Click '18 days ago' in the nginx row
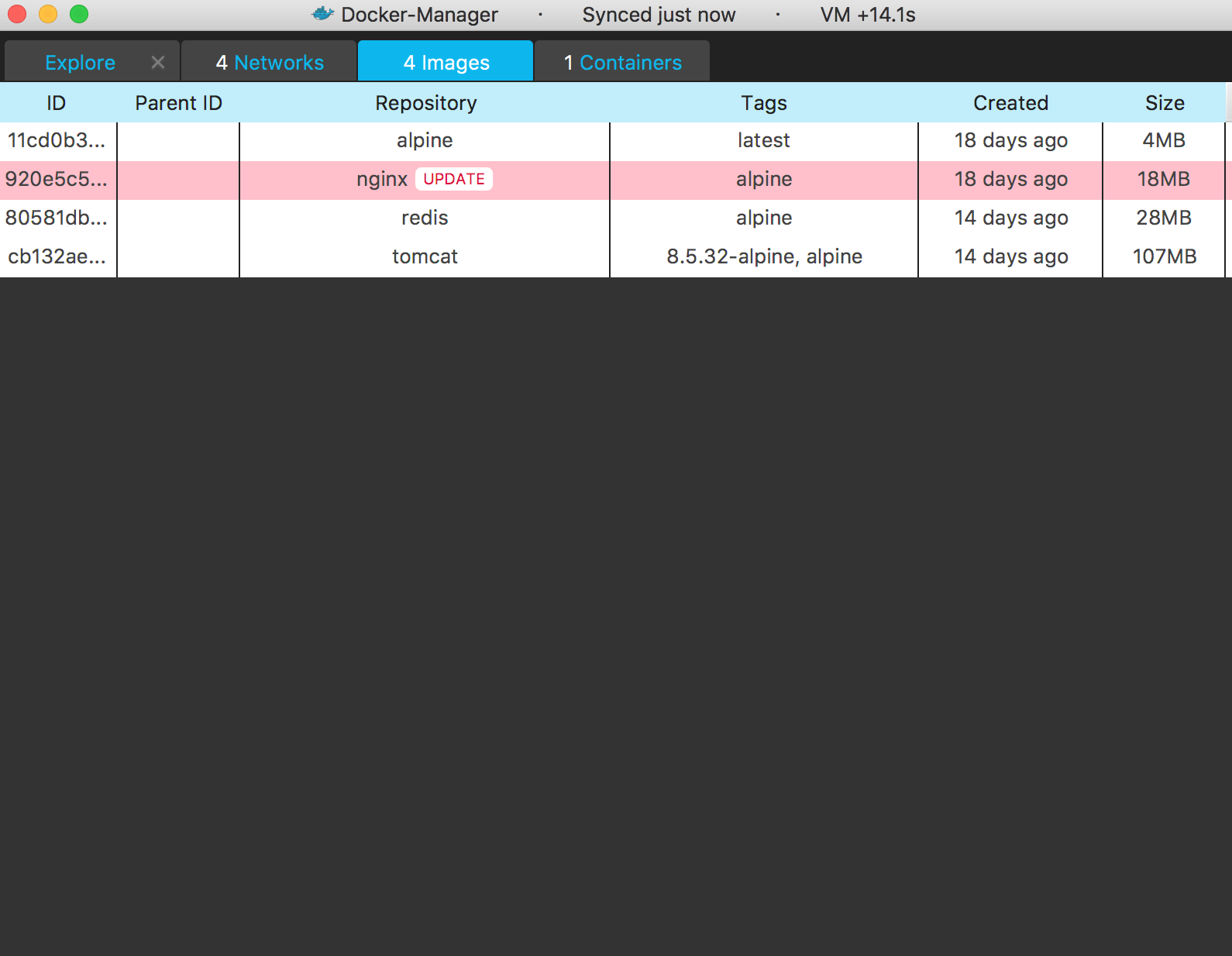 tap(1010, 179)
